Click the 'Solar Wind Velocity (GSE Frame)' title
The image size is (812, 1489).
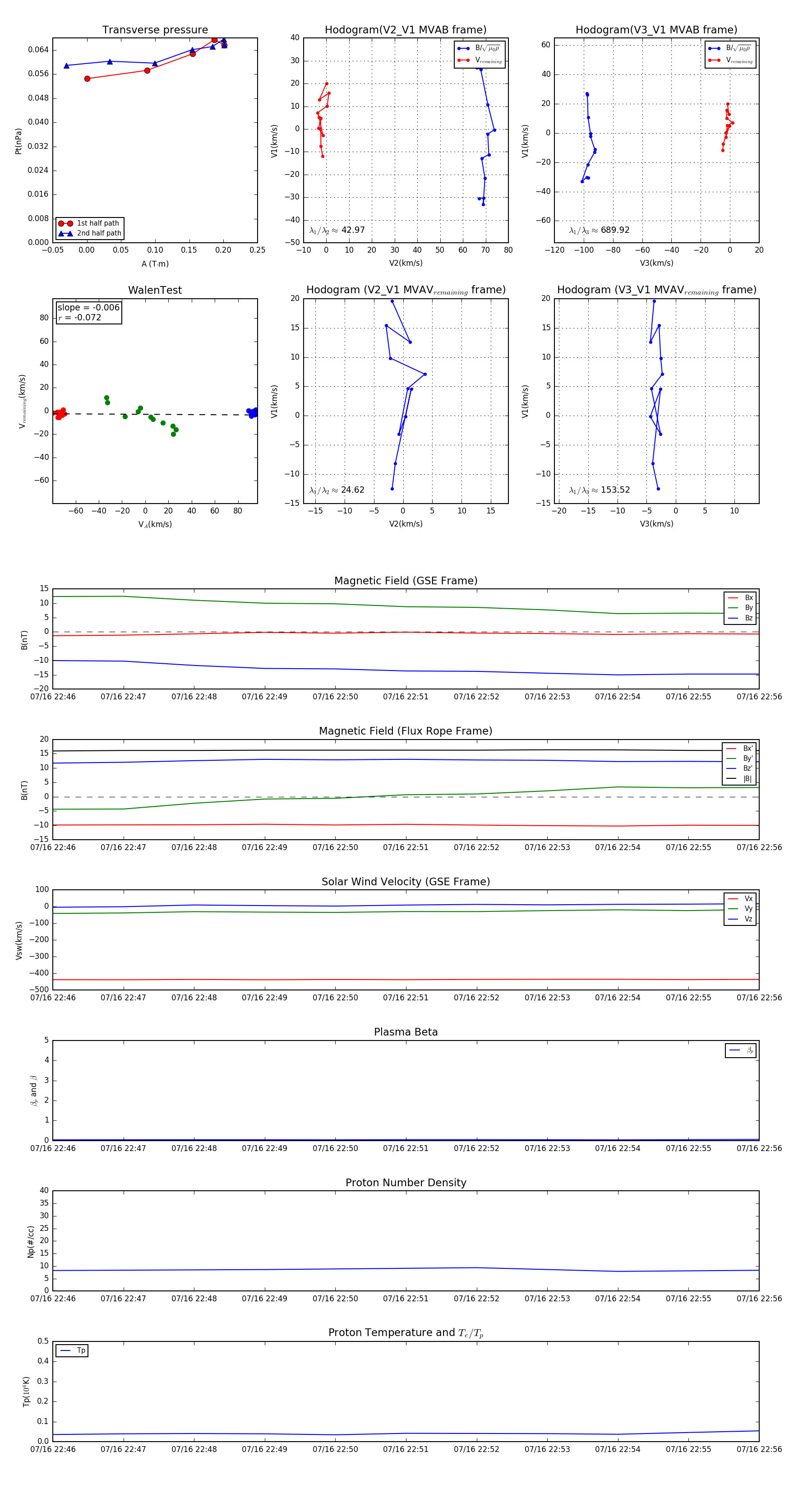[406, 882]
